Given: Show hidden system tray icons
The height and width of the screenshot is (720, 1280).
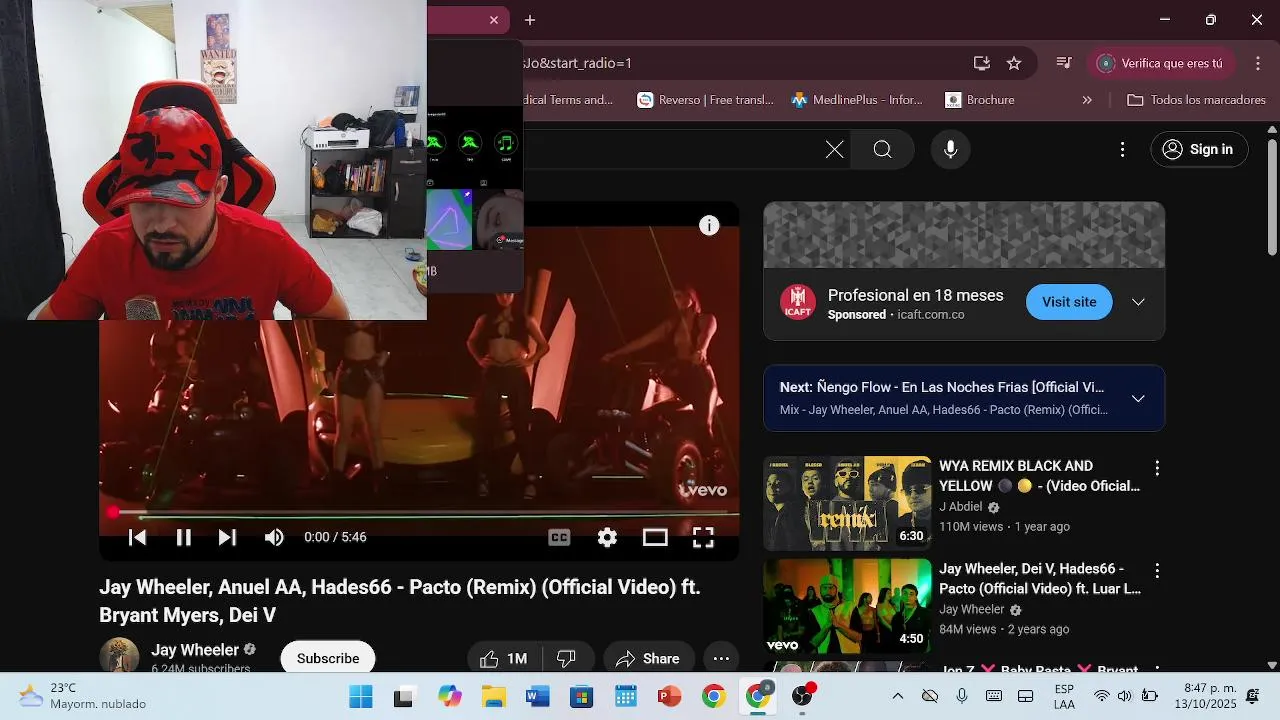Looking at the screenshot, I should click(x=897, y=696).
